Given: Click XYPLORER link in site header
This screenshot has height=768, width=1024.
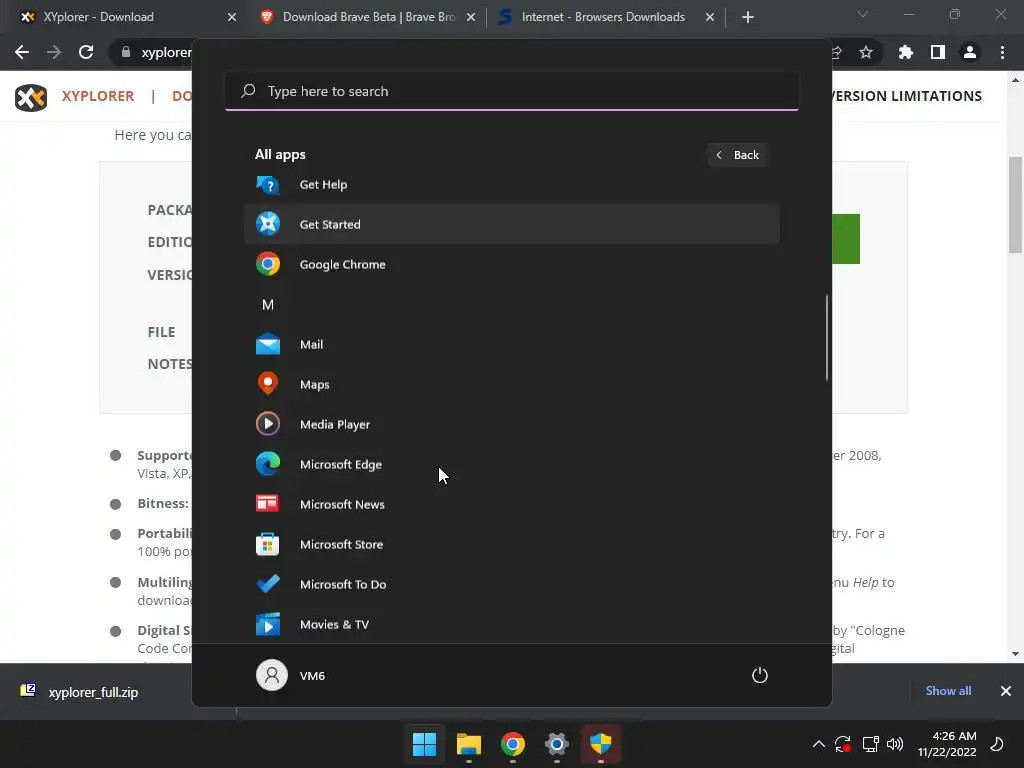Looking at the screenshot, I should coord(98,96).
